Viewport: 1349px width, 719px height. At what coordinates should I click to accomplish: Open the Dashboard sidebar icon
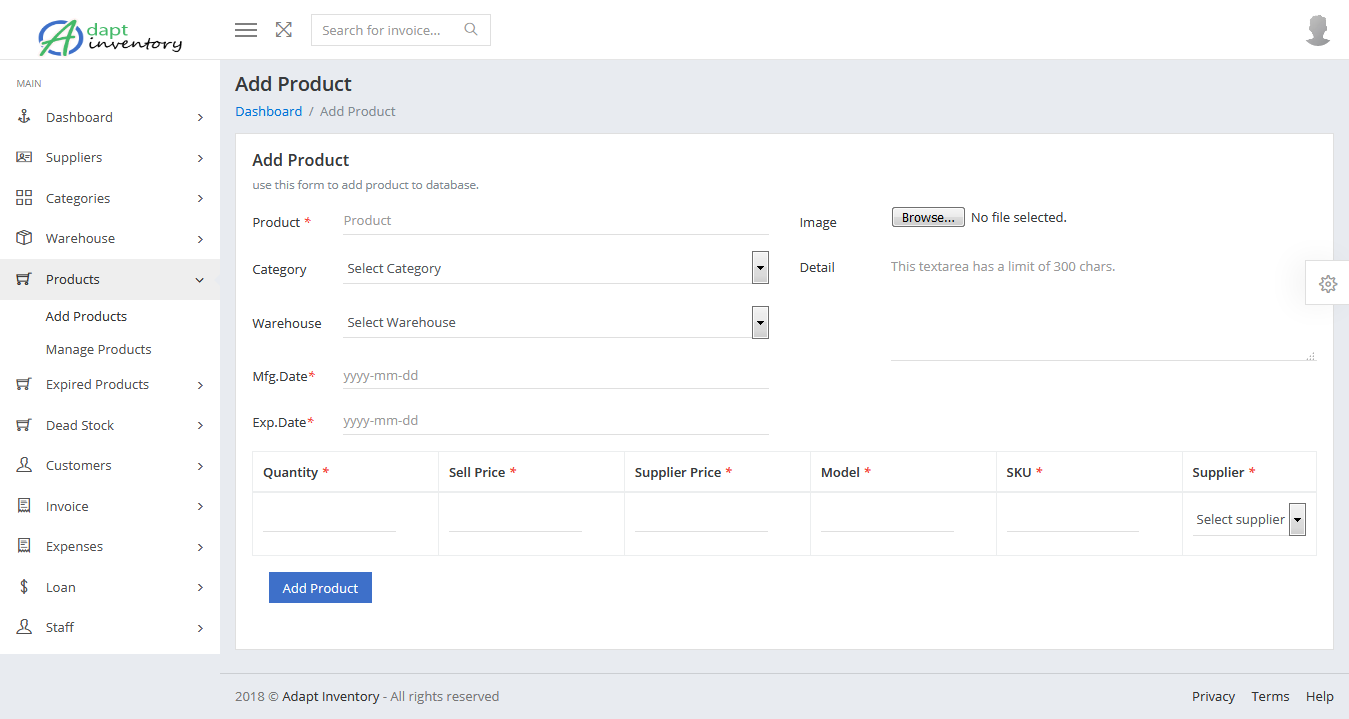pyautogui.click(x=23, y=117)
